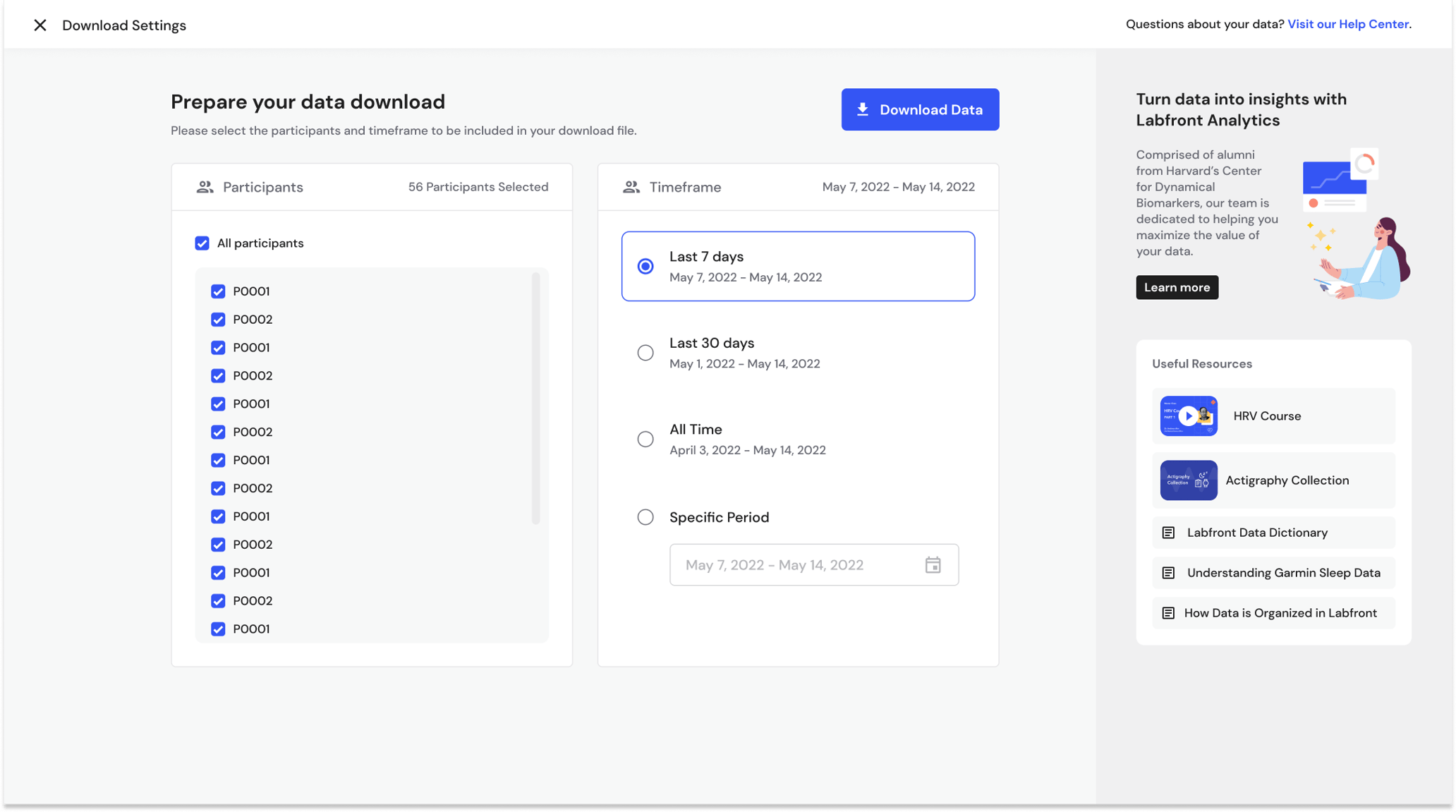Click Learn more about Labfront Analytics
Screen dimensions: 1456x812
1177,287
